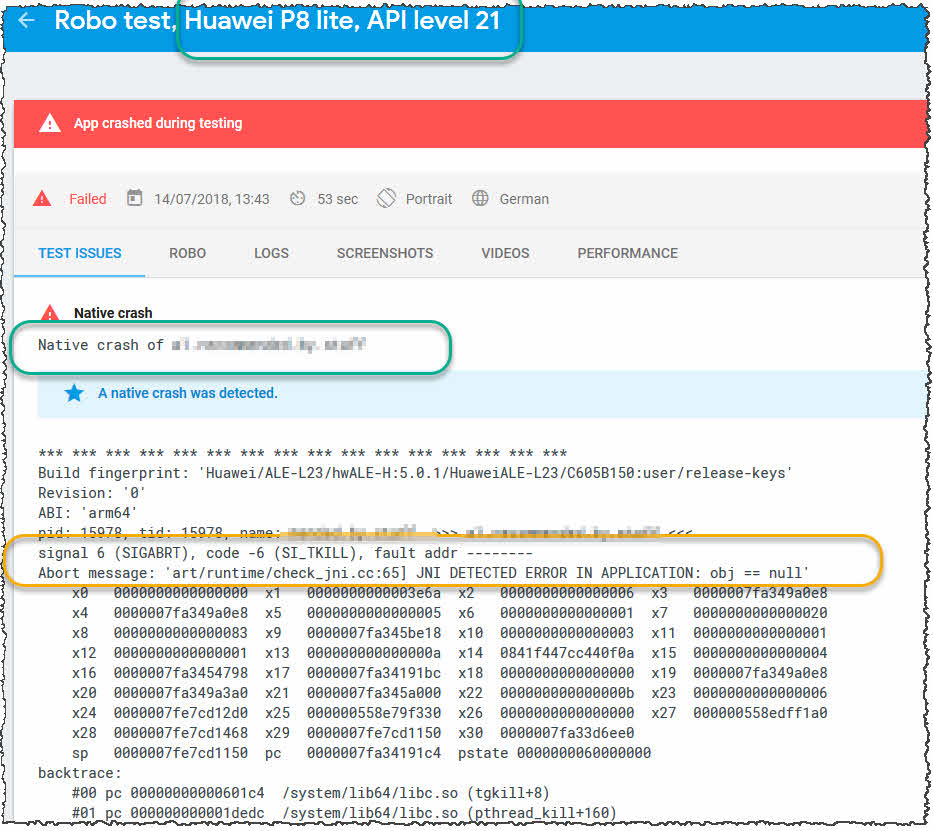Click the '#00 pc' tgkill backtrace line
This screenshot has height=831, width=933.
tap(311, 794)
